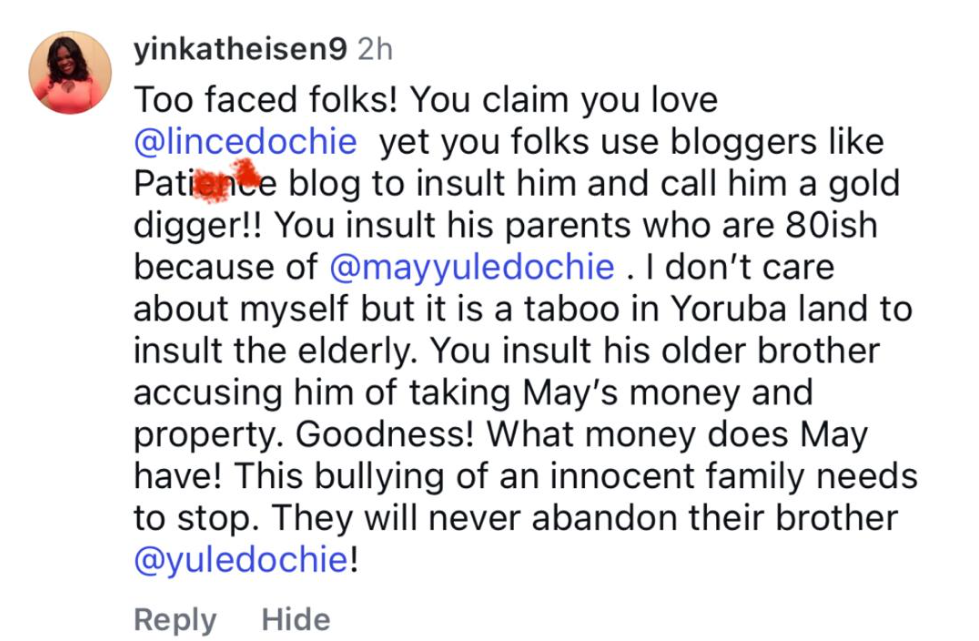979x641 pixels.
Task: Open yinkatheisen9's profile picture
Action: point(70,72)
